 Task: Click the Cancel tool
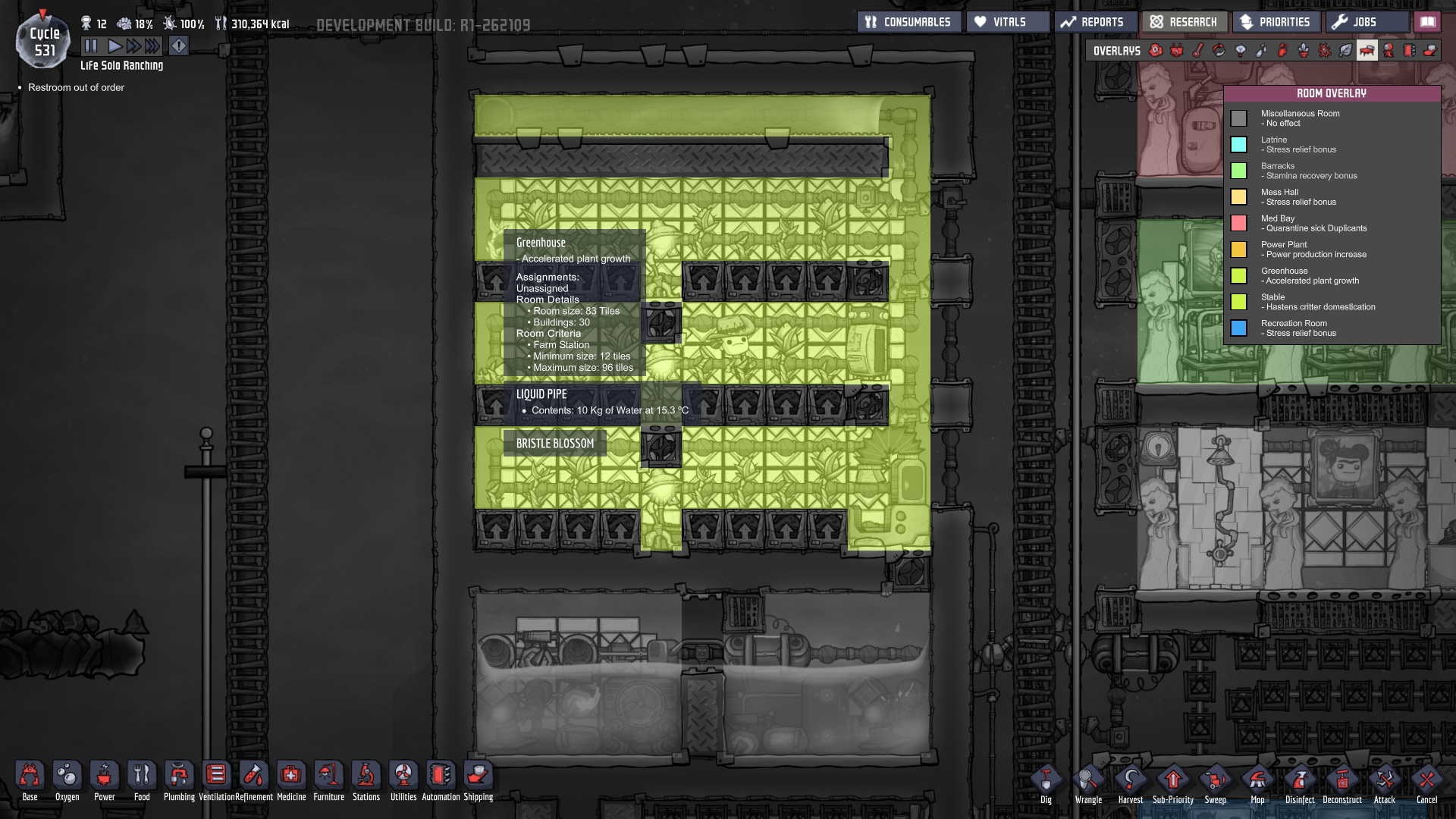(1426, 780)
